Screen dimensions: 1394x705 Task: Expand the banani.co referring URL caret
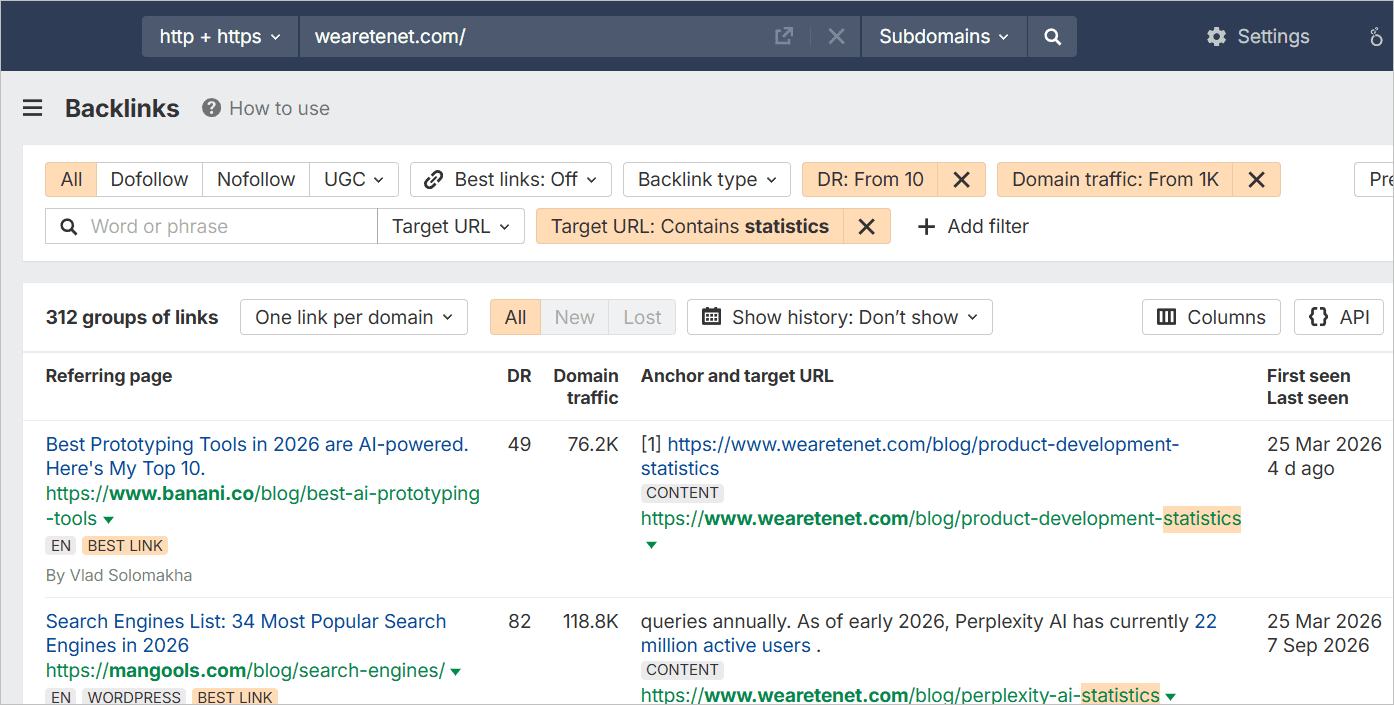coord(109,520)
